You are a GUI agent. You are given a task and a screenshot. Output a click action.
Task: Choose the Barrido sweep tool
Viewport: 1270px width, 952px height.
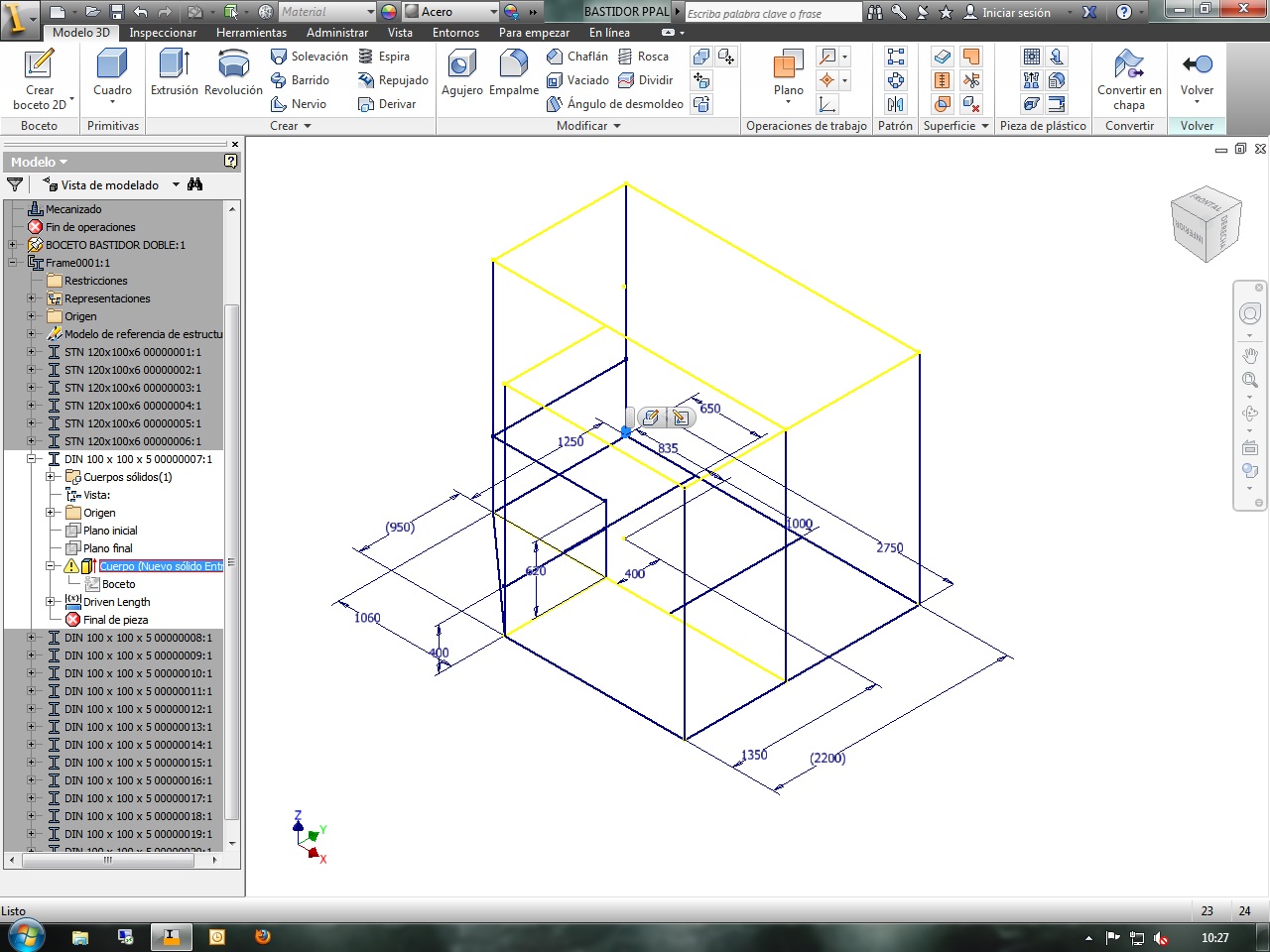coord(300,80)
